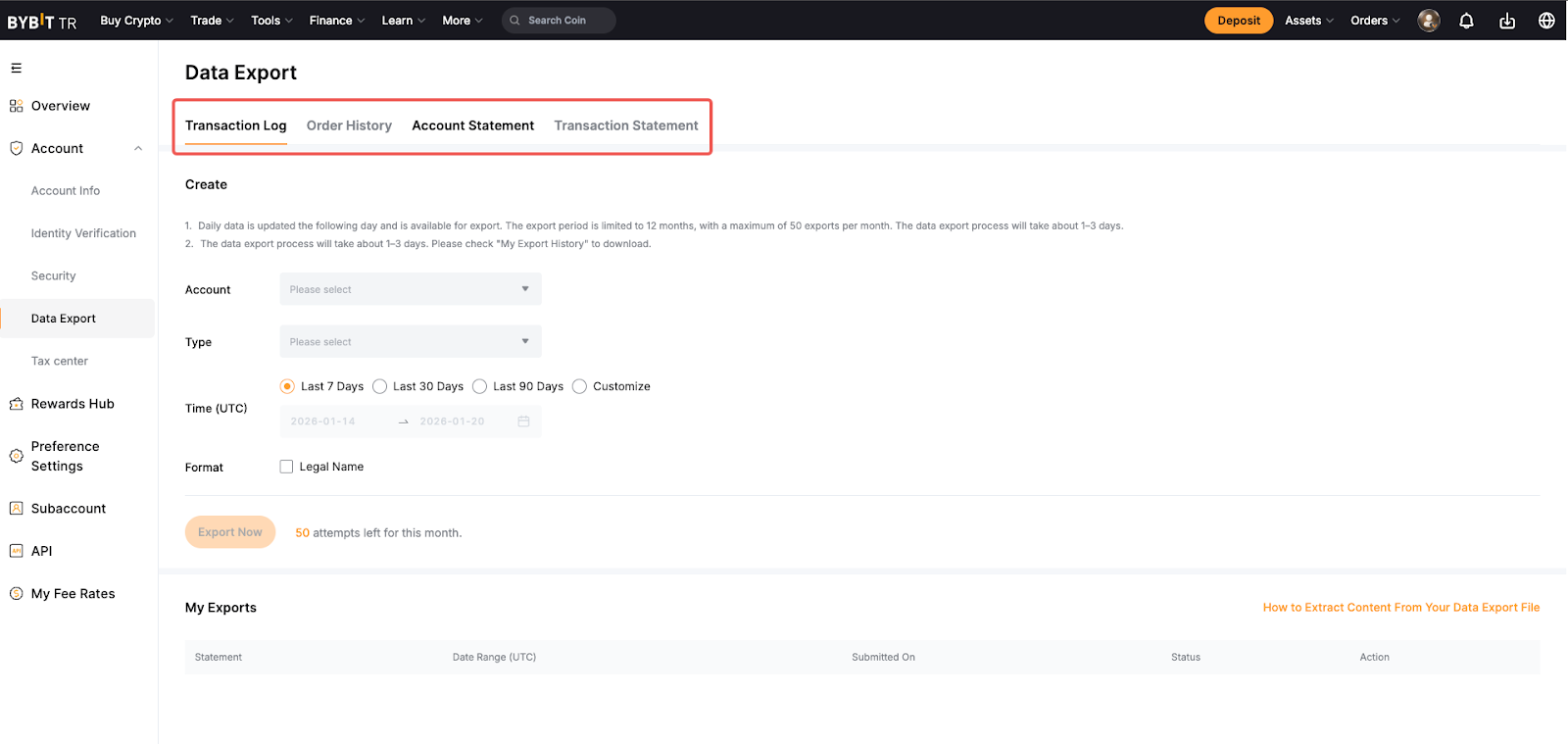Collapse the Account sidebar section chevron

138,149
